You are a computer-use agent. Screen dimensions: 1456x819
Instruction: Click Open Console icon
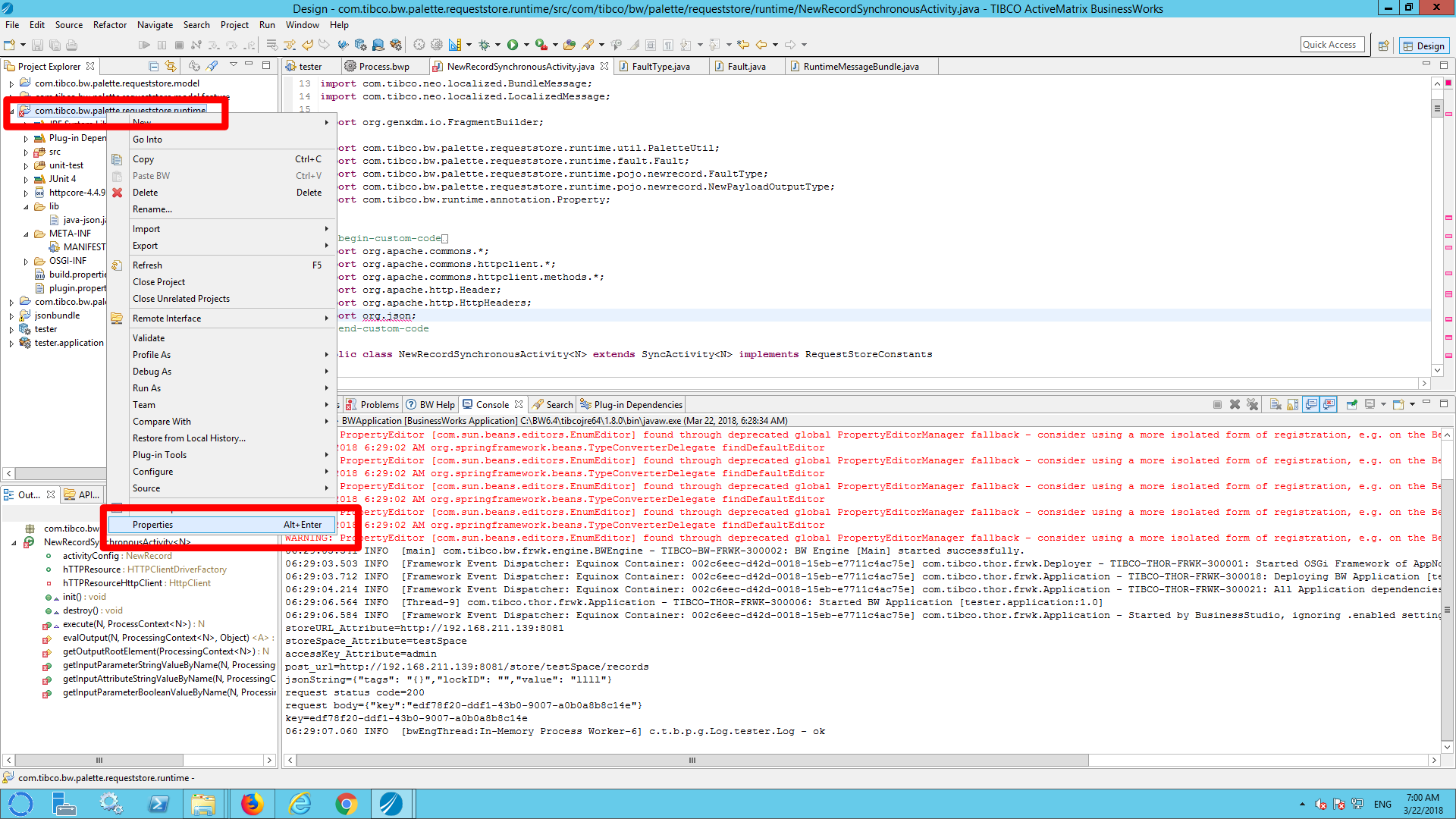coord(1398,404)
